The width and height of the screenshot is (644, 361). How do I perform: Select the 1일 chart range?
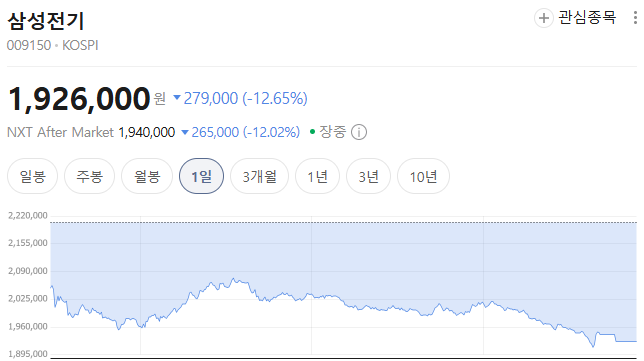coord(201,176)
